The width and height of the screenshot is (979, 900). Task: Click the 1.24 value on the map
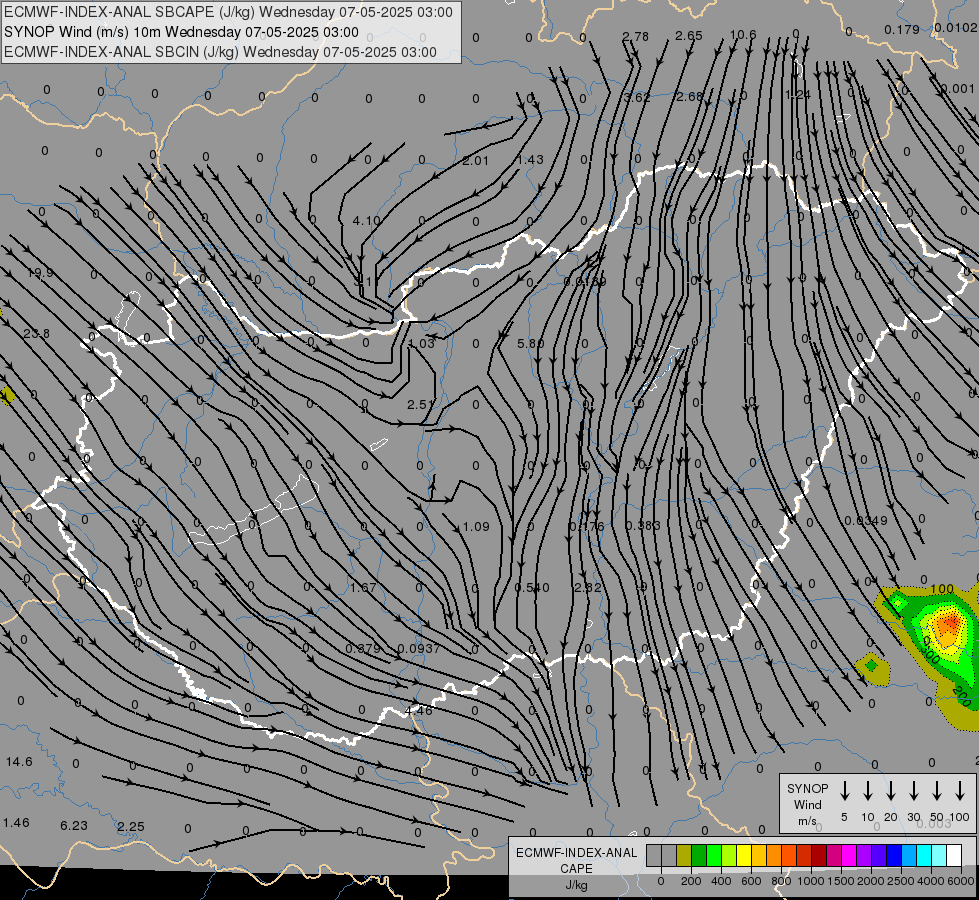tap(797, 95)
